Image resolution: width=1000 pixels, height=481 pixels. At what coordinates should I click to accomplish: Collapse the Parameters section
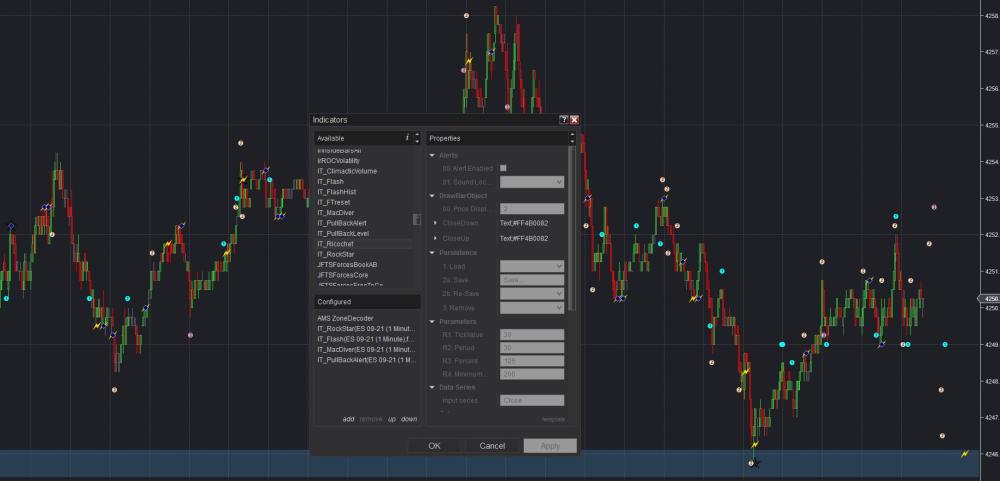pos(432,322)
